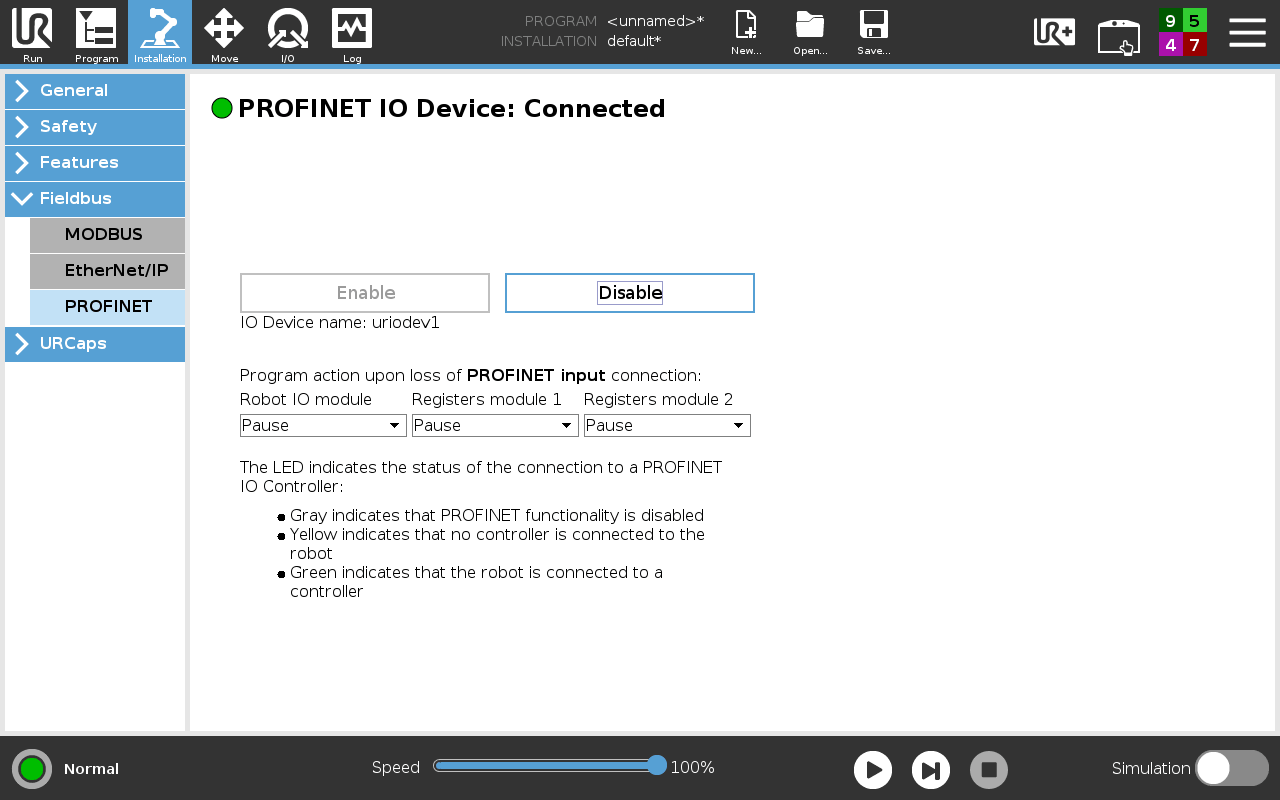The height and width of the screenshot is (800, 1280).
Task: Open the hamburger menu
Action: point(1247,32)
